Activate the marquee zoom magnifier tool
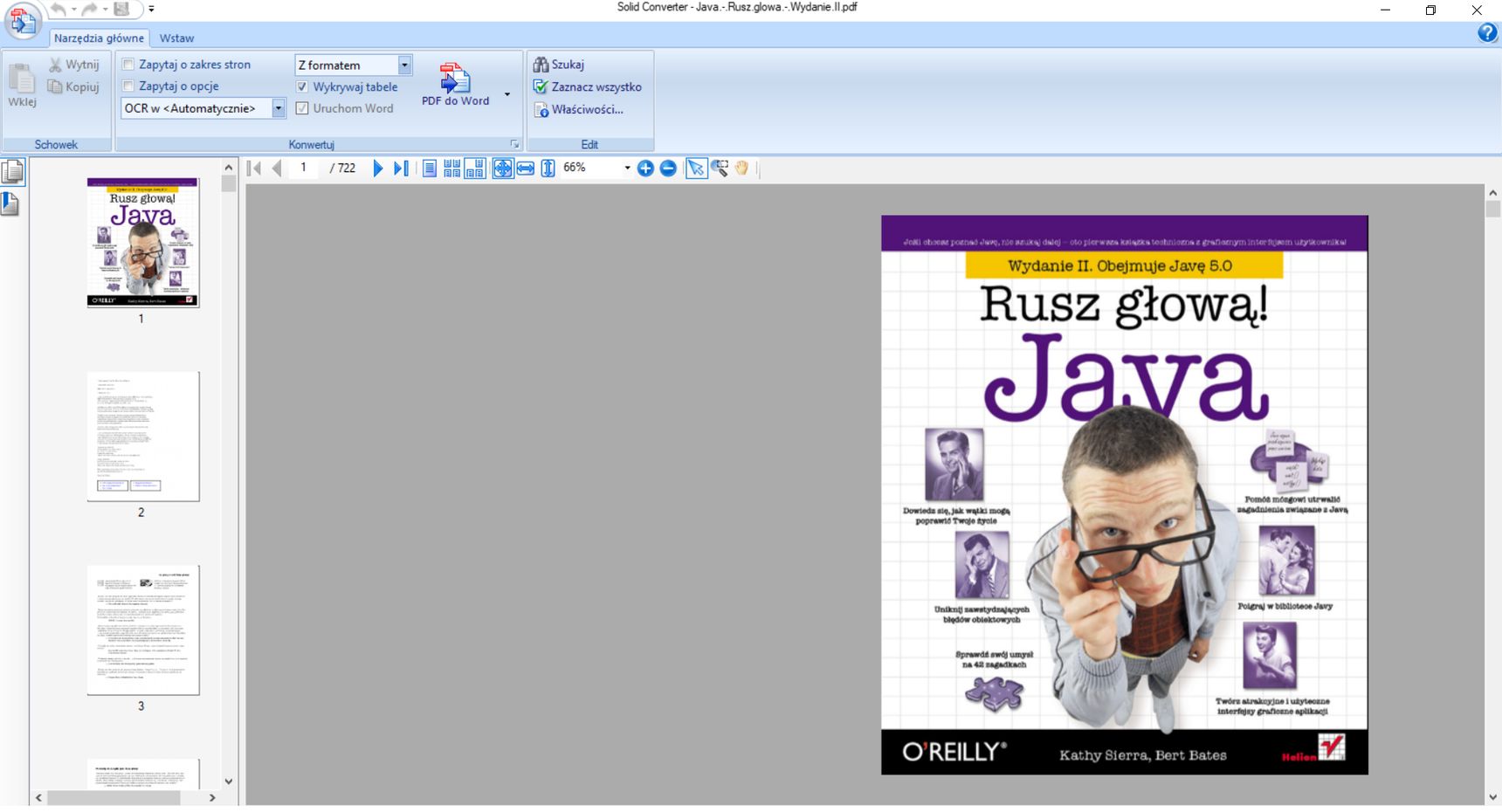Screen dimensions: 1502x812 point(720,169)
